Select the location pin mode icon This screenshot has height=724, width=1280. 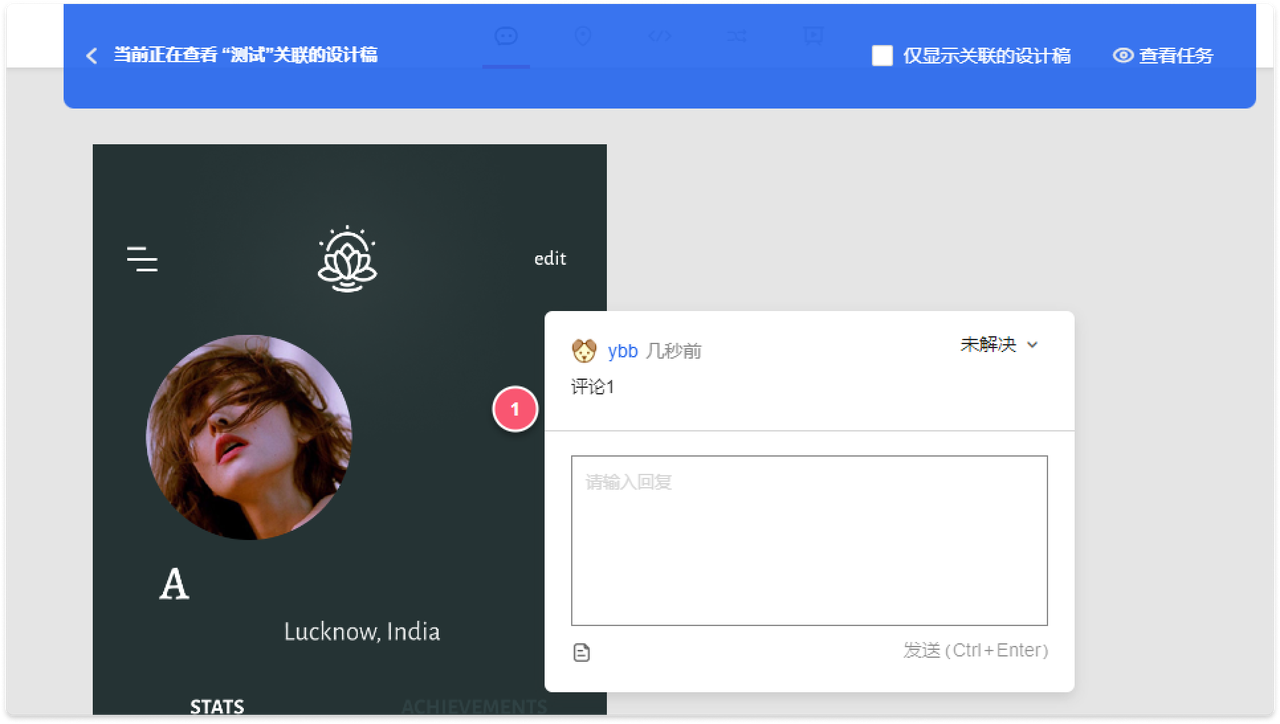[583, 36]
